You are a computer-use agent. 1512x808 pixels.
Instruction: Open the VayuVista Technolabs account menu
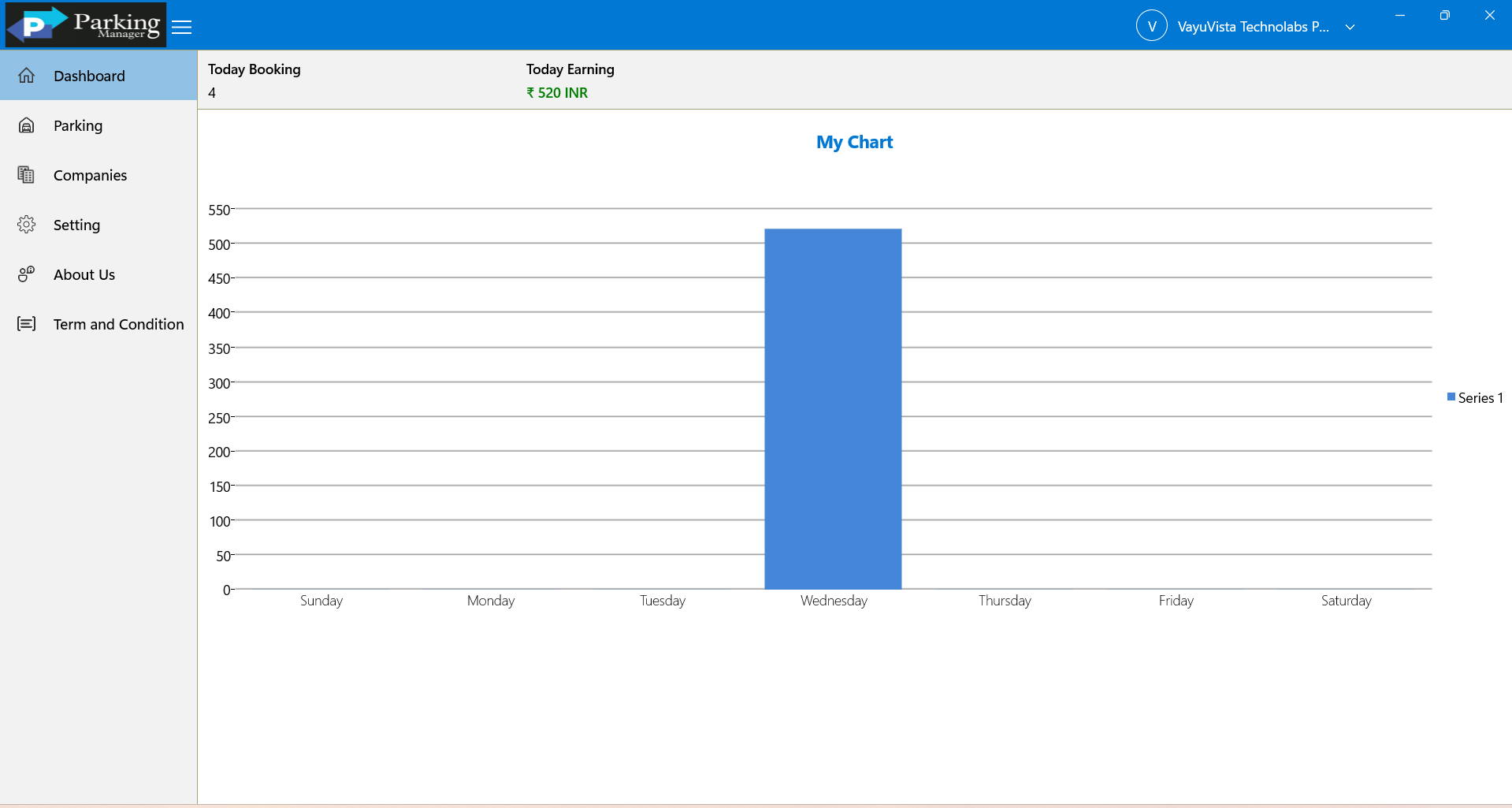click(1253, 27)
